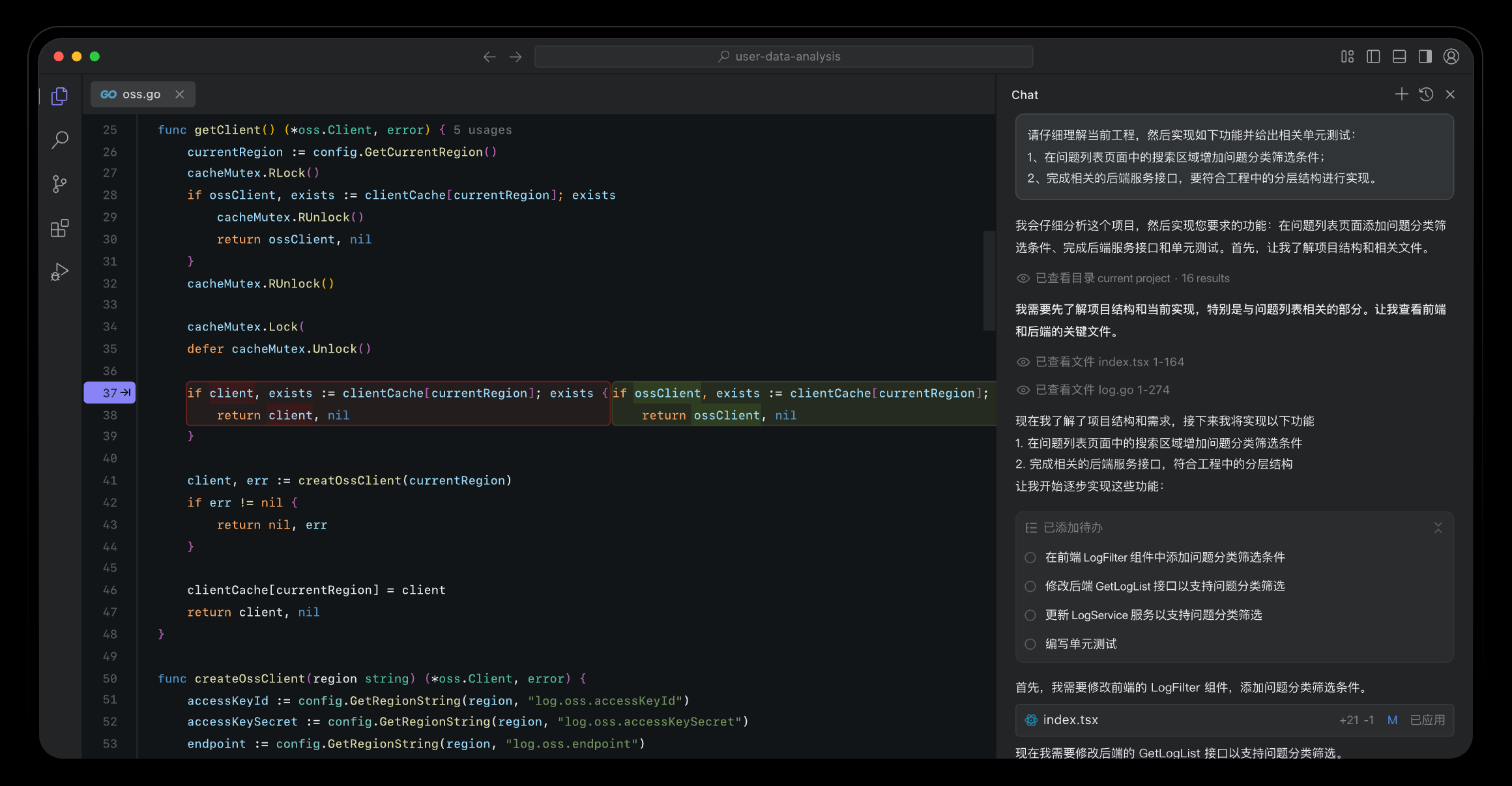Toggle the bottom panel layout icon

pos(1399,57)
